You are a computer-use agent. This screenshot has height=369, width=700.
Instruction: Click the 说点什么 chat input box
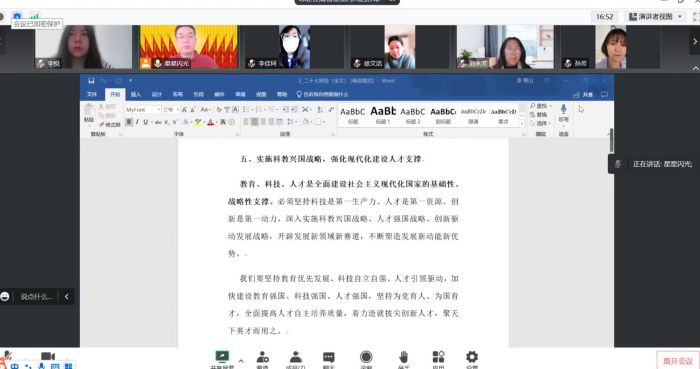tap(37, 296)
